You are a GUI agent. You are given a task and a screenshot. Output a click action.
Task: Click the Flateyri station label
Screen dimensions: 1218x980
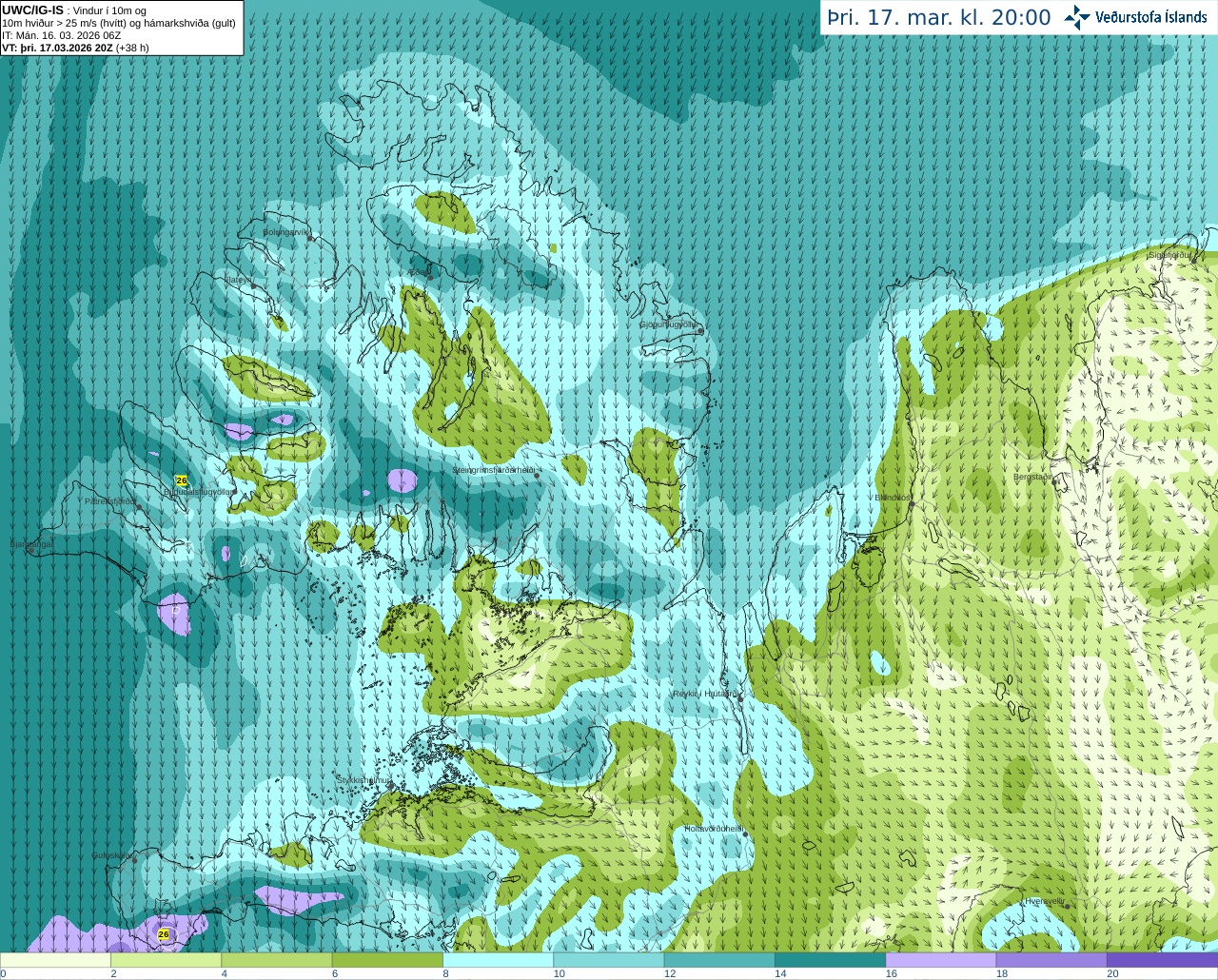(238, 280)
